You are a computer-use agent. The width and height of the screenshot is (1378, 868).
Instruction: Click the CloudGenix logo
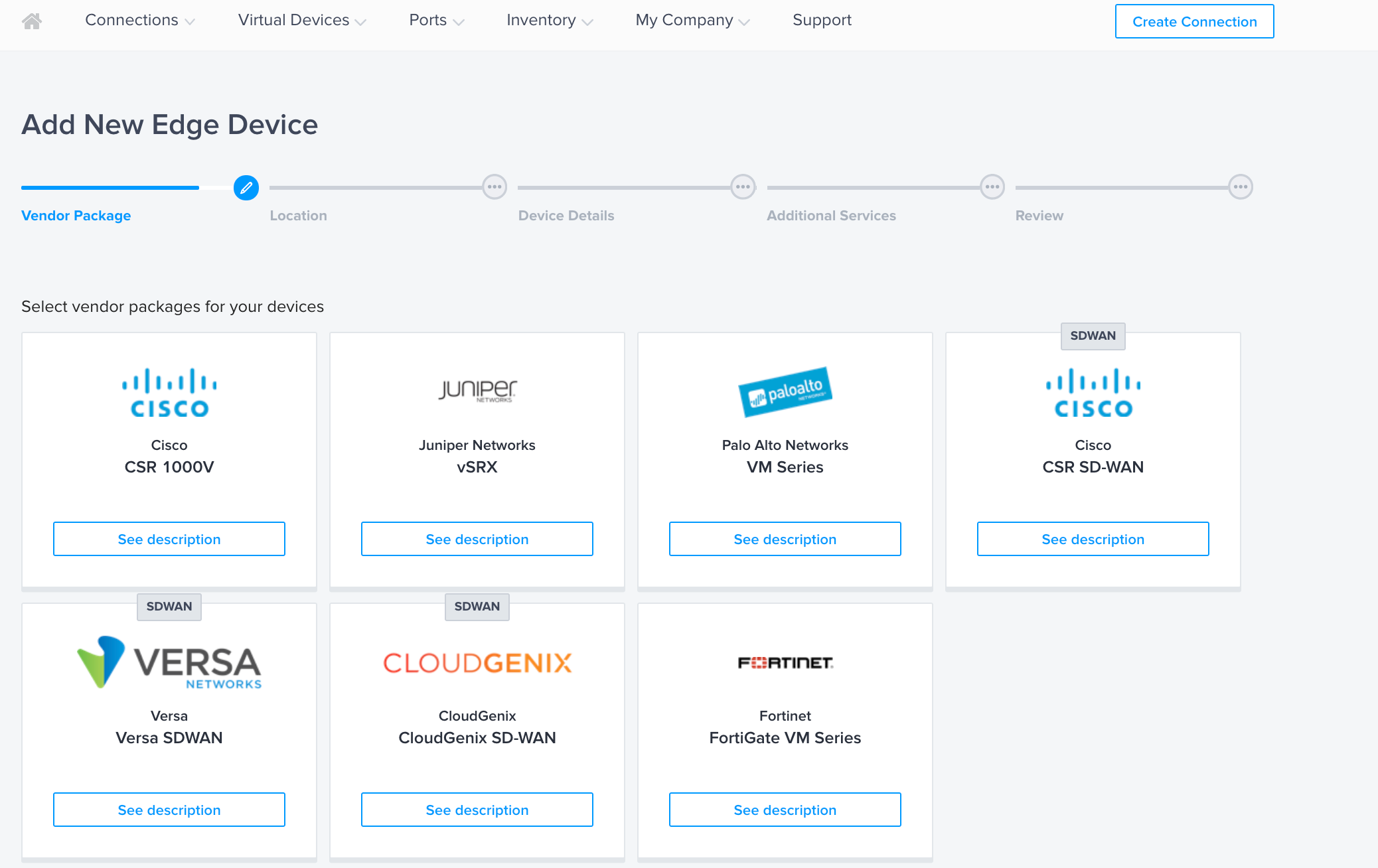477,662
